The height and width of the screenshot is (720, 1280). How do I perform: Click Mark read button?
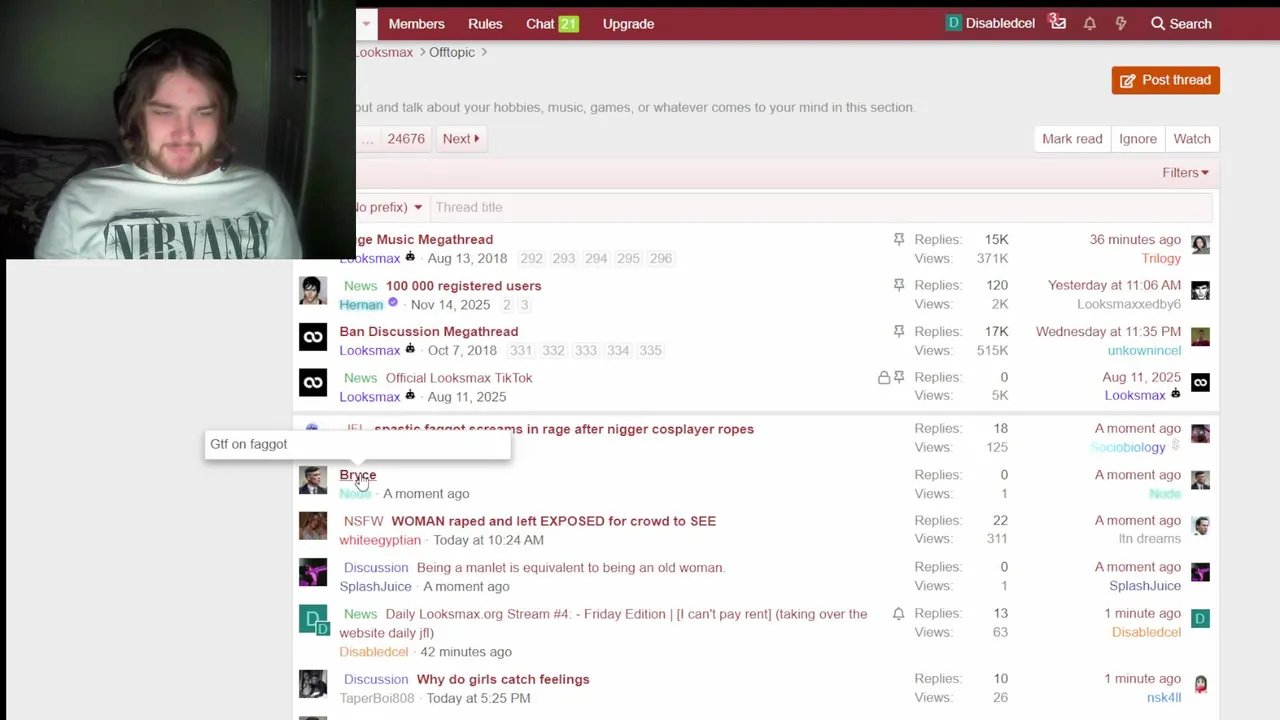[x=1072, y=139]
